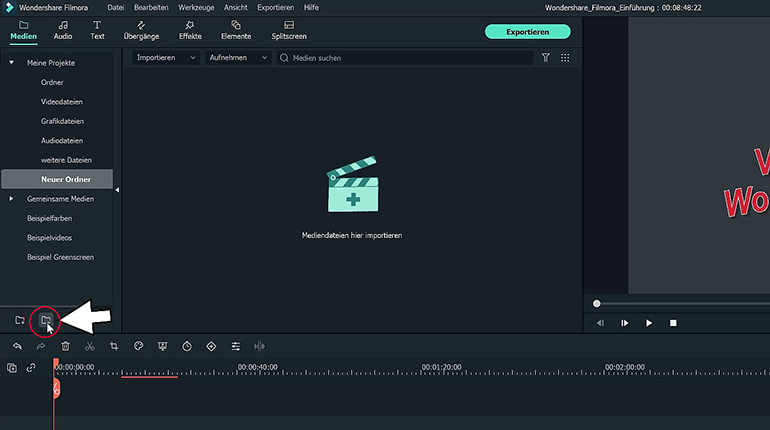The width and height of the screenshot is (770, 430).
Task: Open the Bearbeiten menu
Action: [x=151, y=7]
